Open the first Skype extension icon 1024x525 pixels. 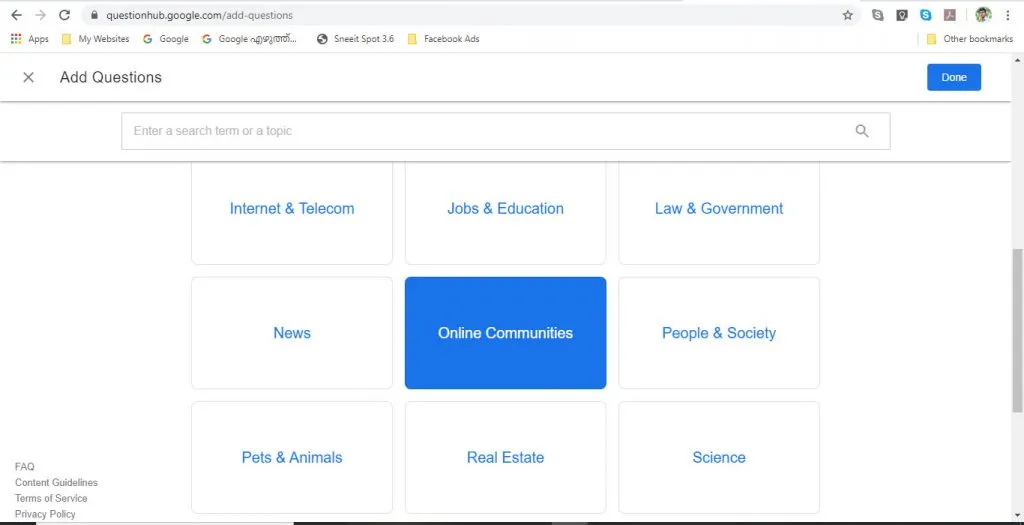[x=878, y=15]
